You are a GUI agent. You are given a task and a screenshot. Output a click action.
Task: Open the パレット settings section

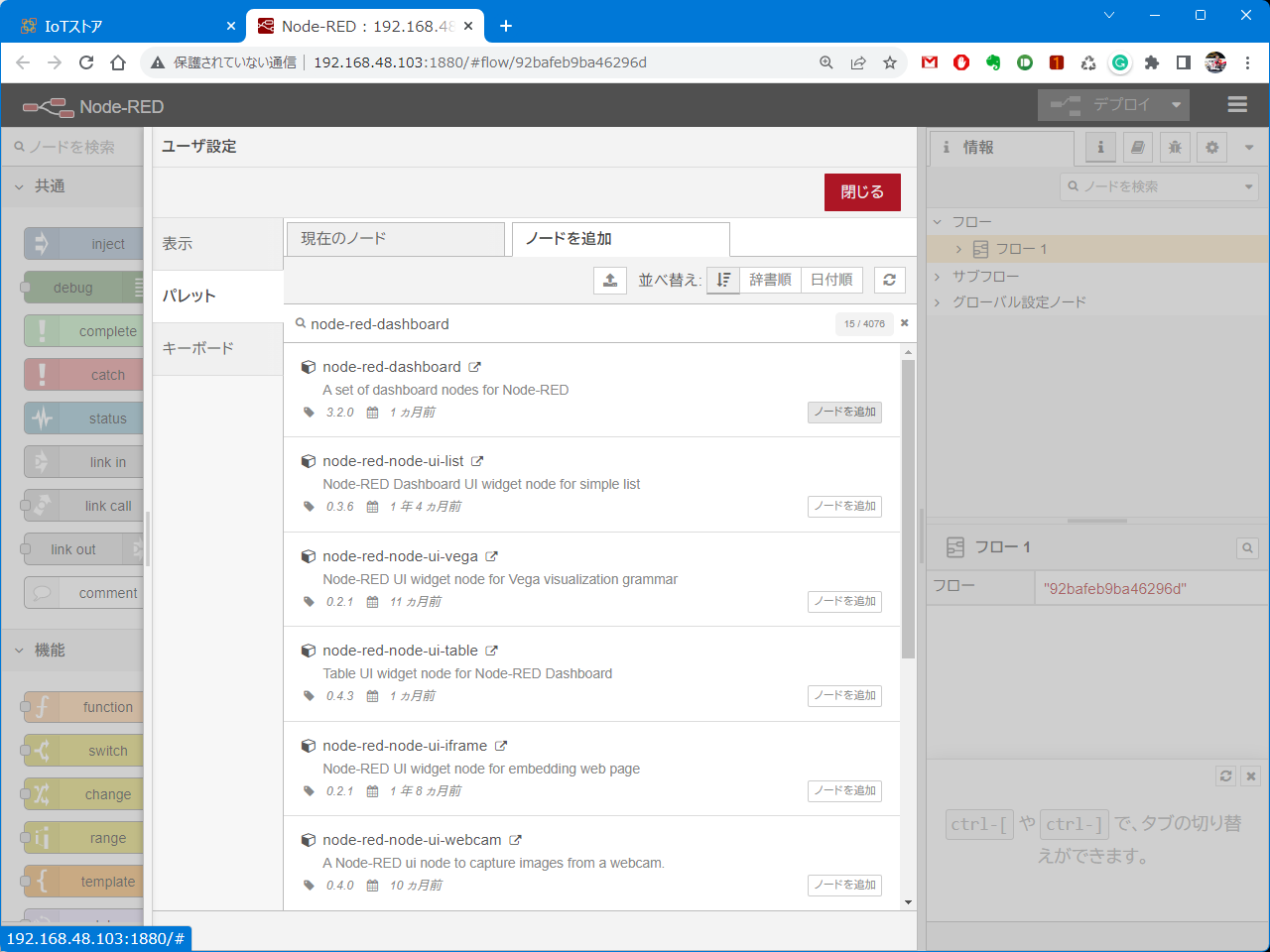pyautogui.click(x=217, y=297)
